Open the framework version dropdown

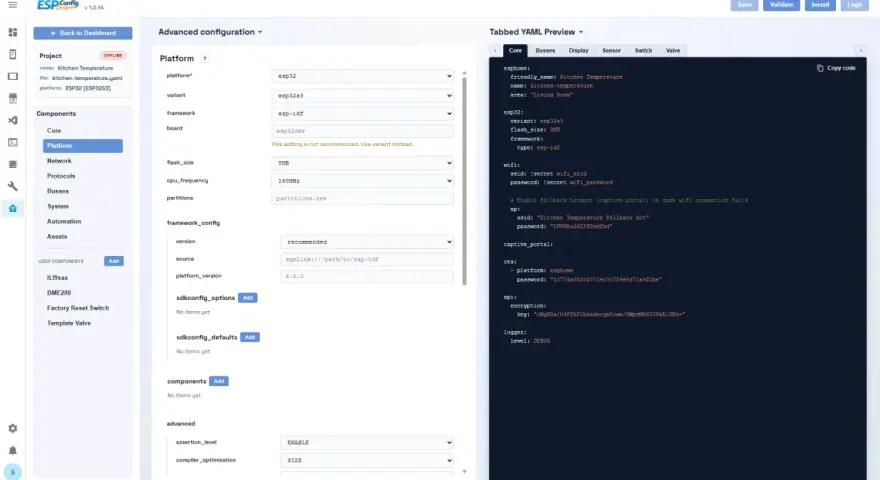coord(367,242)
